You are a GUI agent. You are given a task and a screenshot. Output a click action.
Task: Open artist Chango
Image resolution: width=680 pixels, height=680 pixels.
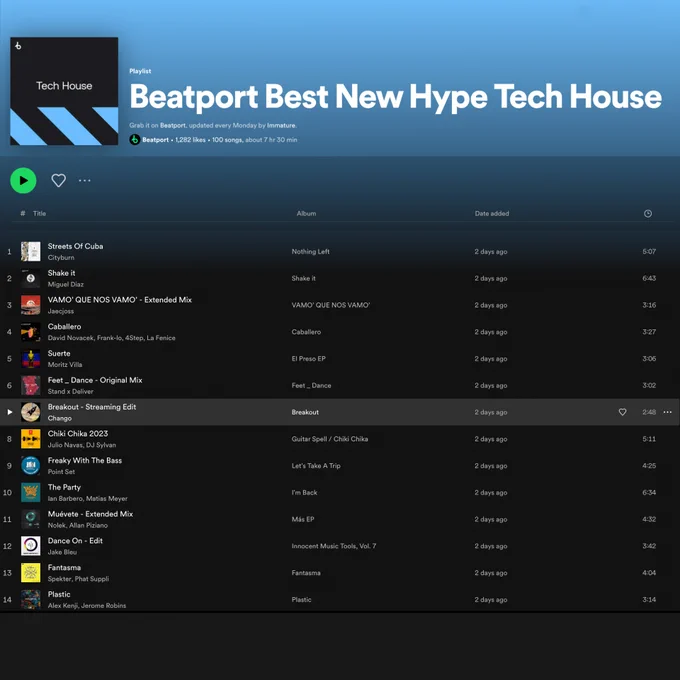59,418
